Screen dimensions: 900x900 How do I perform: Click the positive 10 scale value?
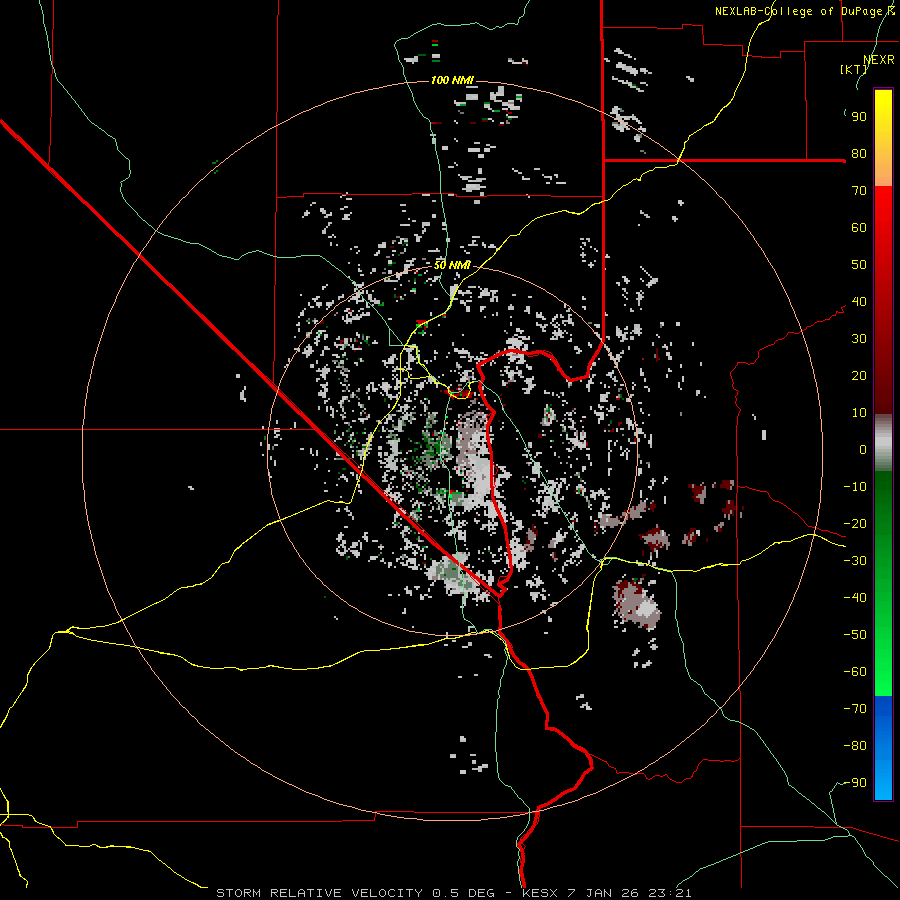click(859, 413)
